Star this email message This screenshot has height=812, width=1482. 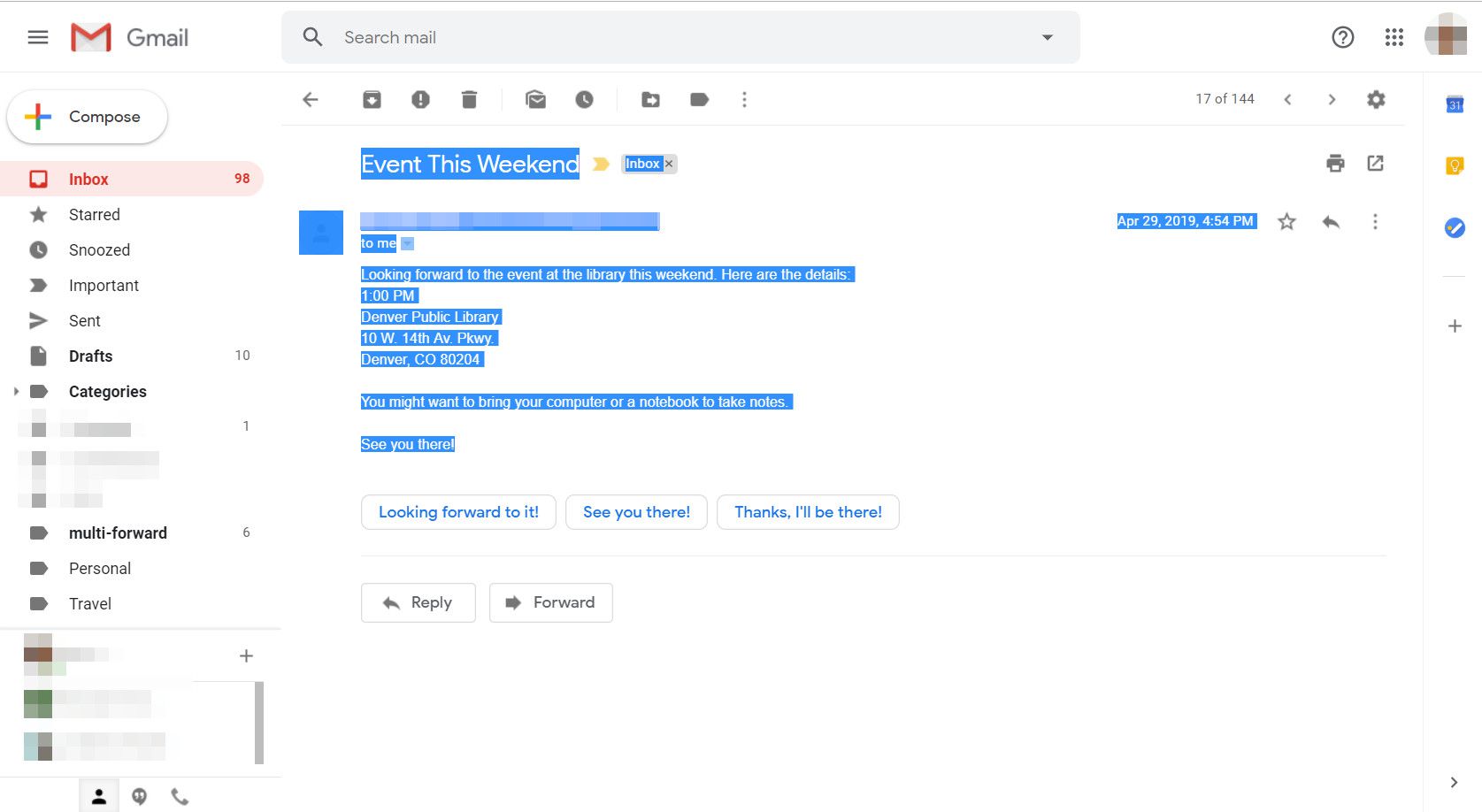[x=1287, y=221]
